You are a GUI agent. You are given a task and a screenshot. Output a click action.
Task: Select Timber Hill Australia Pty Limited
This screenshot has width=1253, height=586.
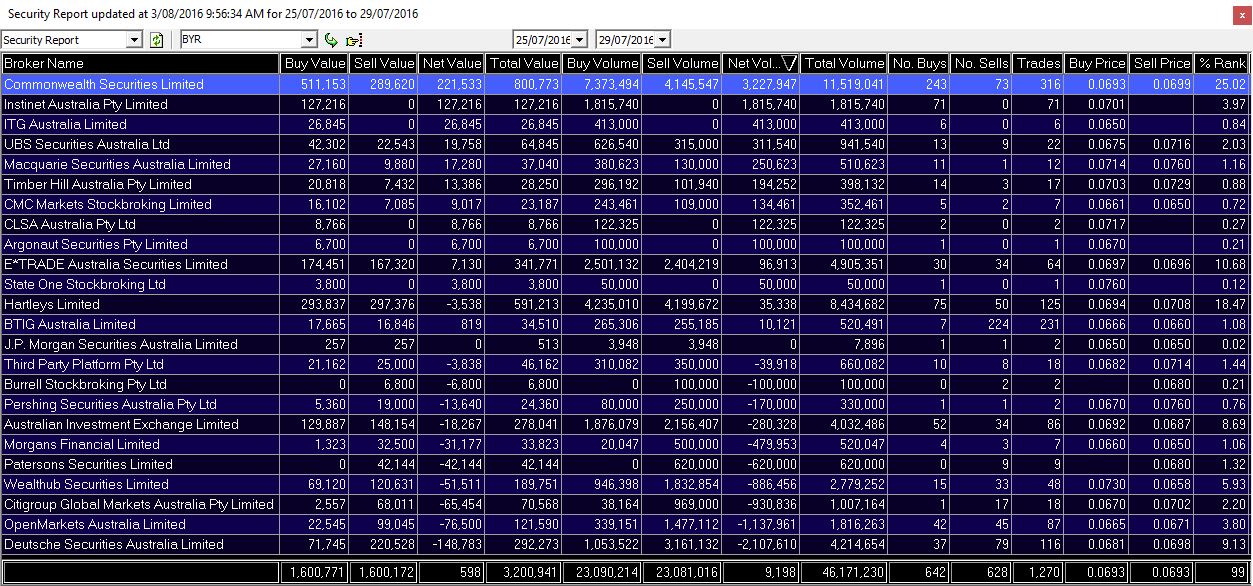(625, 184)
